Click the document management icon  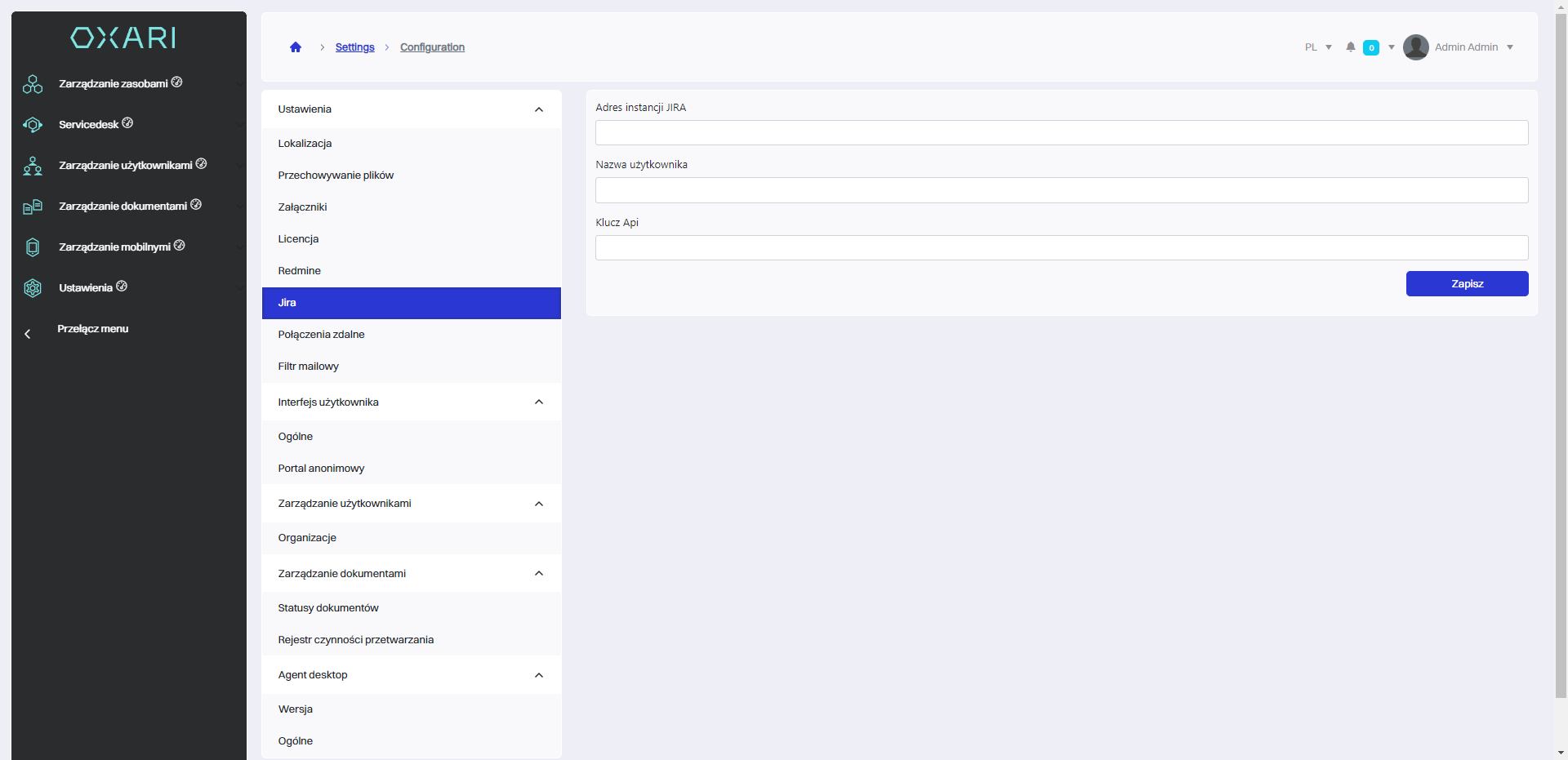[x=33, y=207]
